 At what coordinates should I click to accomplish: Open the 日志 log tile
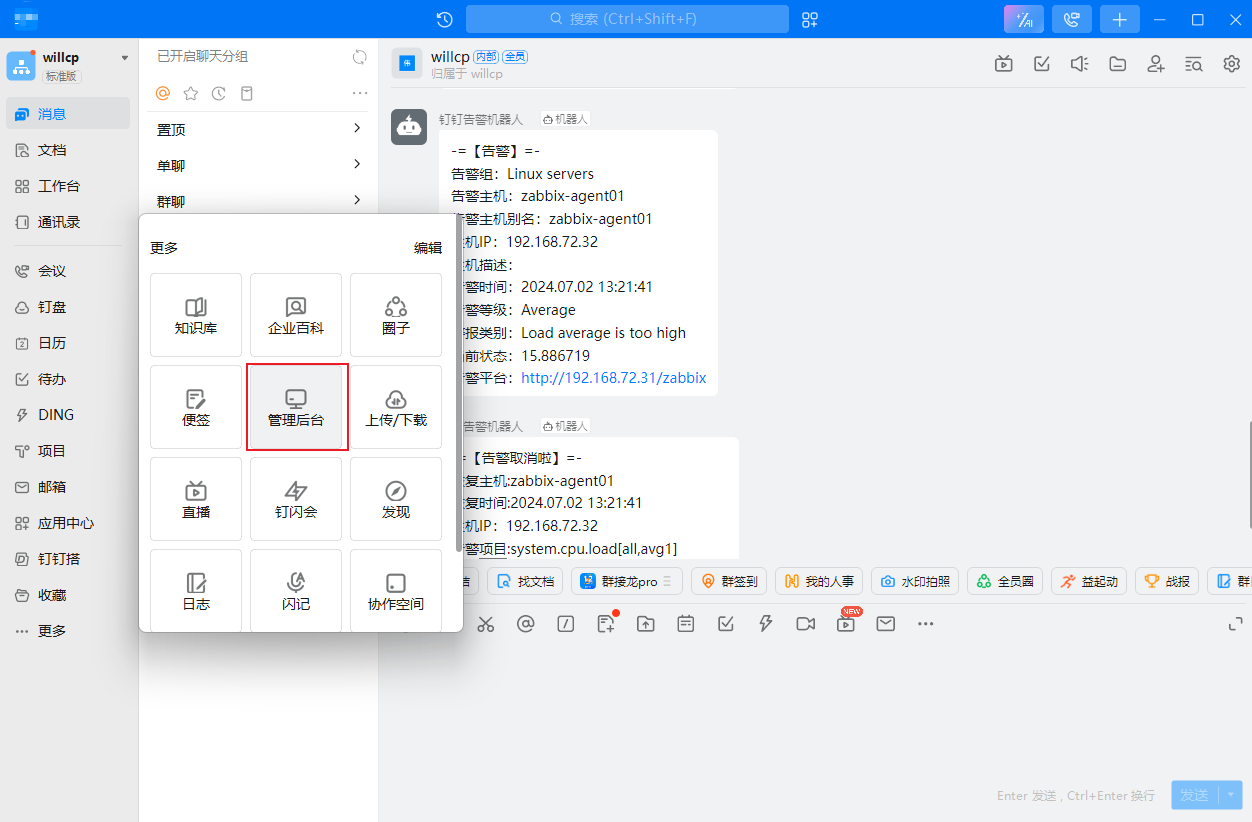coord(196,590)
